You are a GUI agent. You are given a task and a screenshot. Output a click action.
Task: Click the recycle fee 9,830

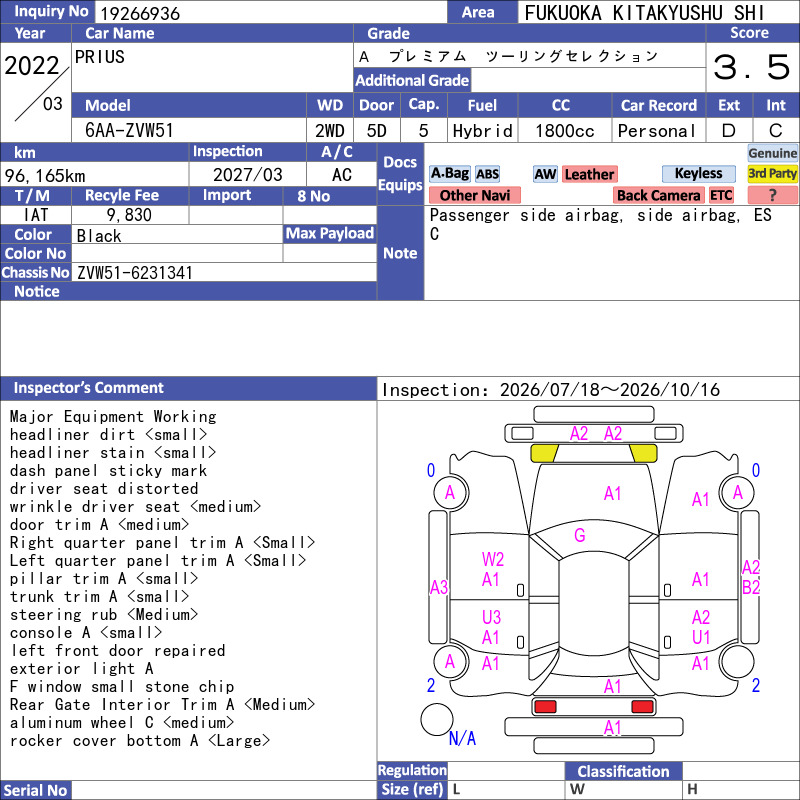tap(129, 215)
